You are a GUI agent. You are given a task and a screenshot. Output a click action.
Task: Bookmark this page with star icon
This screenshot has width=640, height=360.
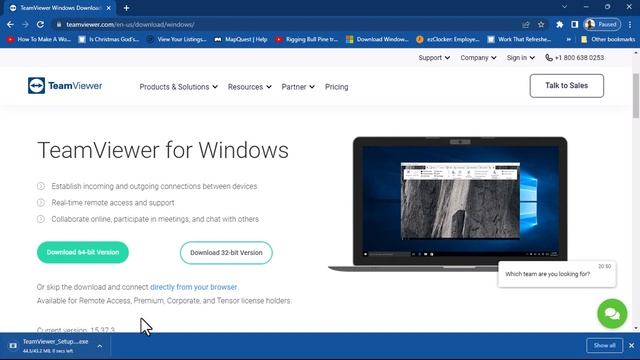pos(541,24)
